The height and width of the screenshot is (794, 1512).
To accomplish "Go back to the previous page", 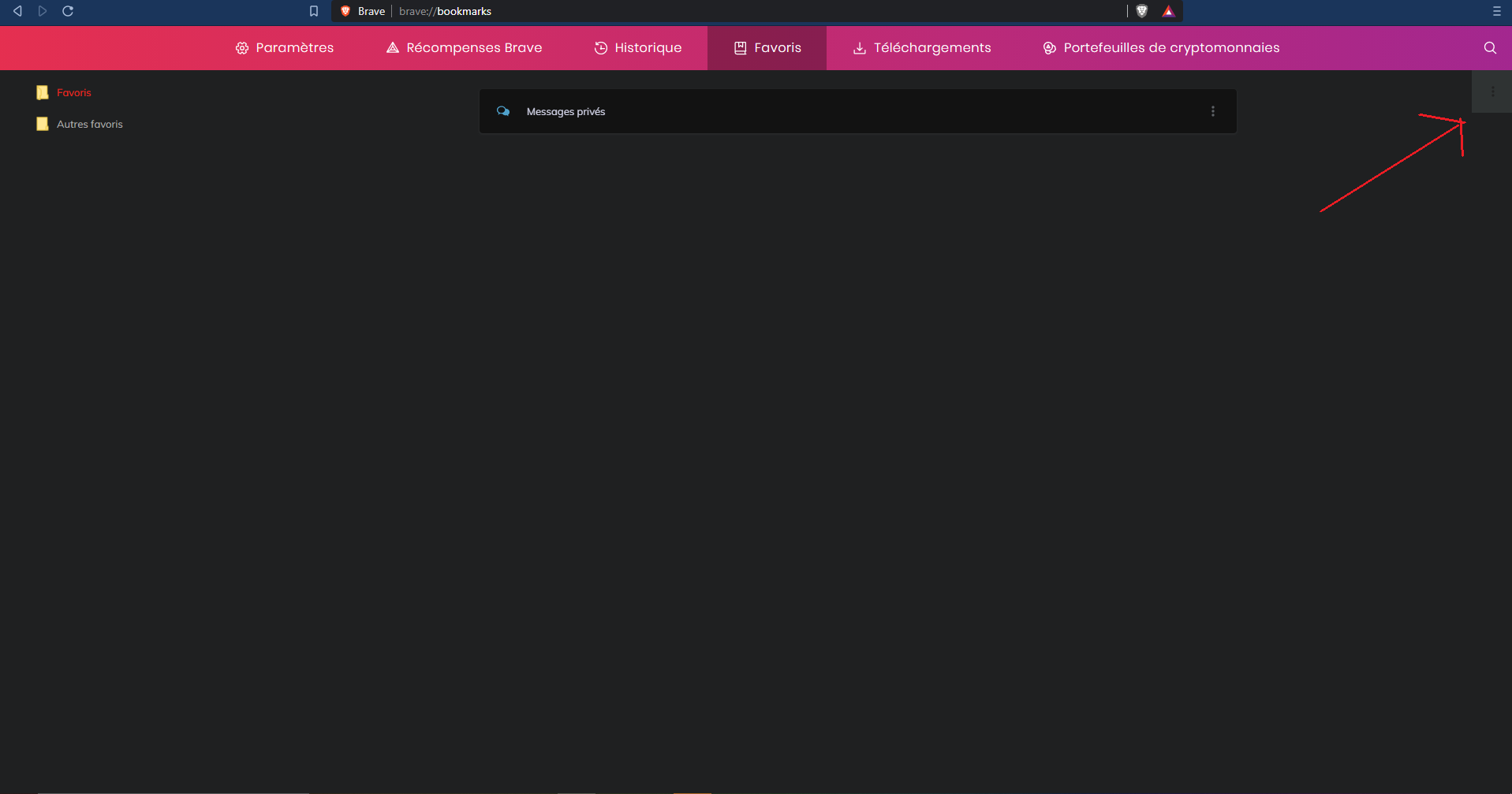I will point(17,11).
